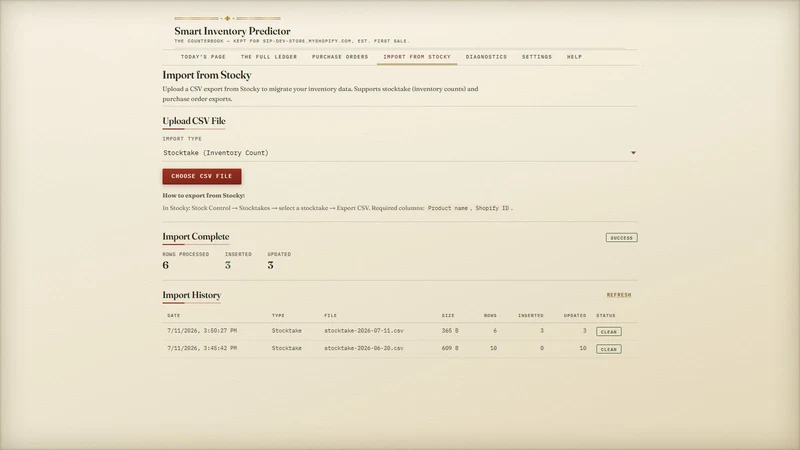
Task: Click the Clean status for stocktake-2026-06-20.csv
Action: tap(609, 349)
